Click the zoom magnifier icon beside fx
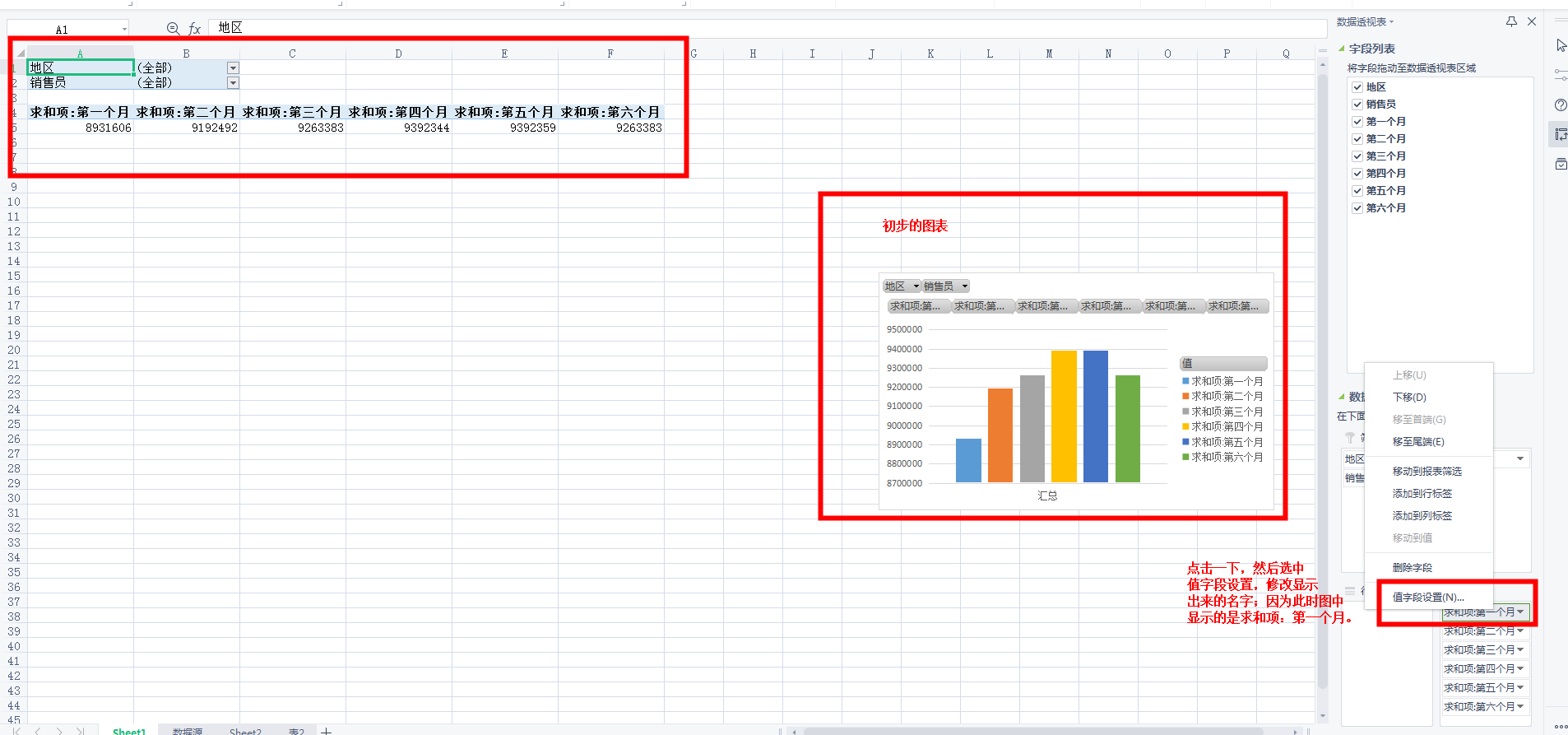 click(x=173, y=29)
